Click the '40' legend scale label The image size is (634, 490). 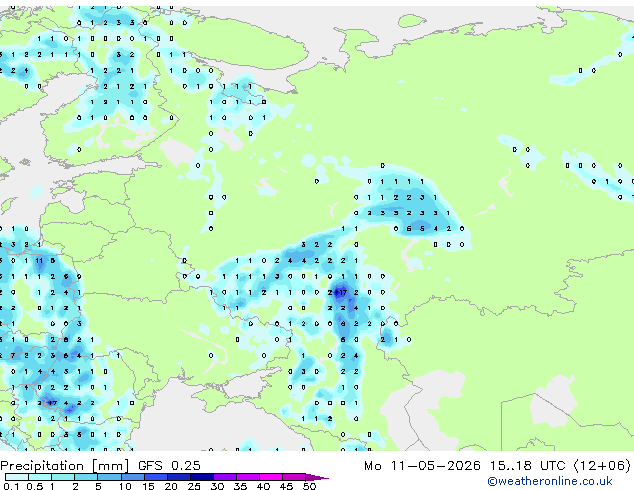point(263,486)
